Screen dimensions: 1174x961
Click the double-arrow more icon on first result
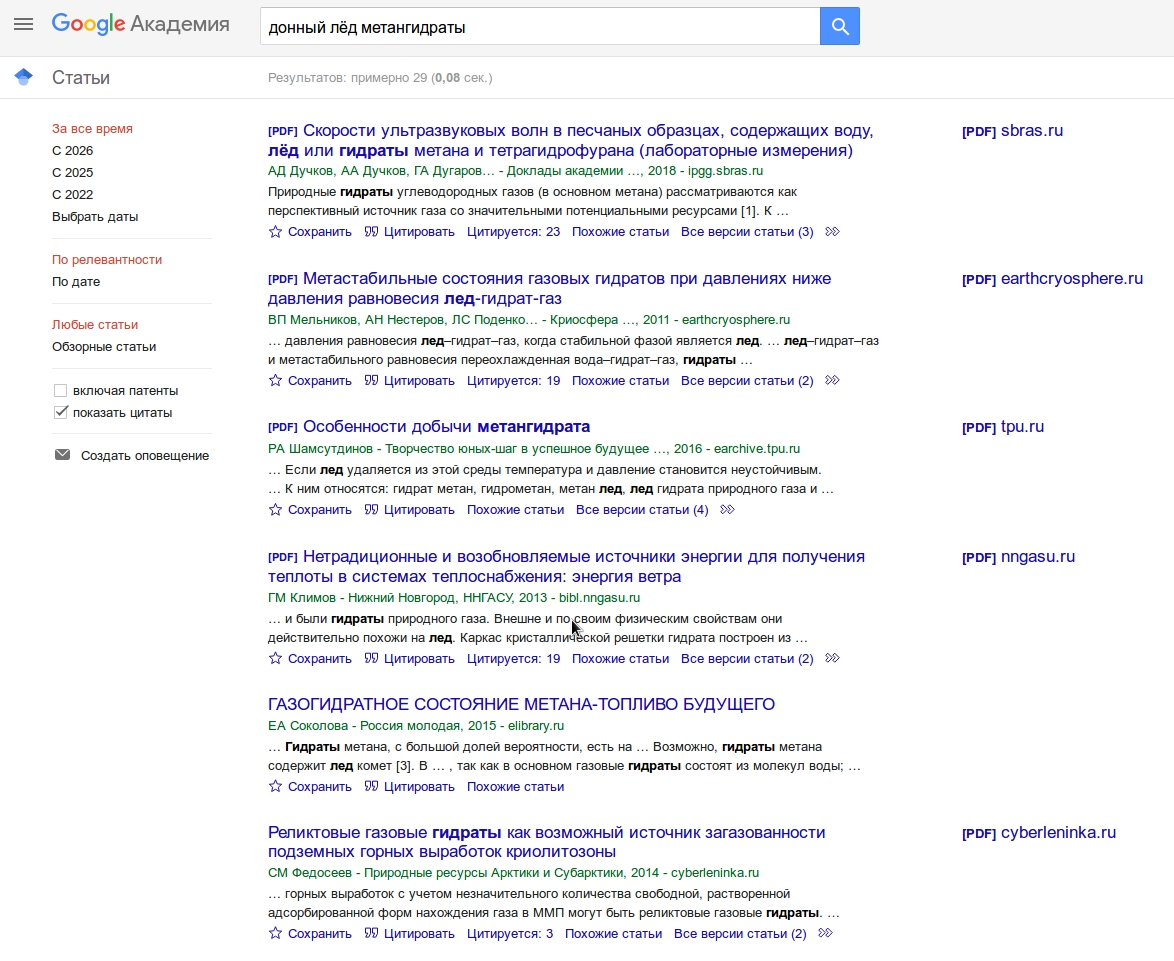[x=832, y=232]
